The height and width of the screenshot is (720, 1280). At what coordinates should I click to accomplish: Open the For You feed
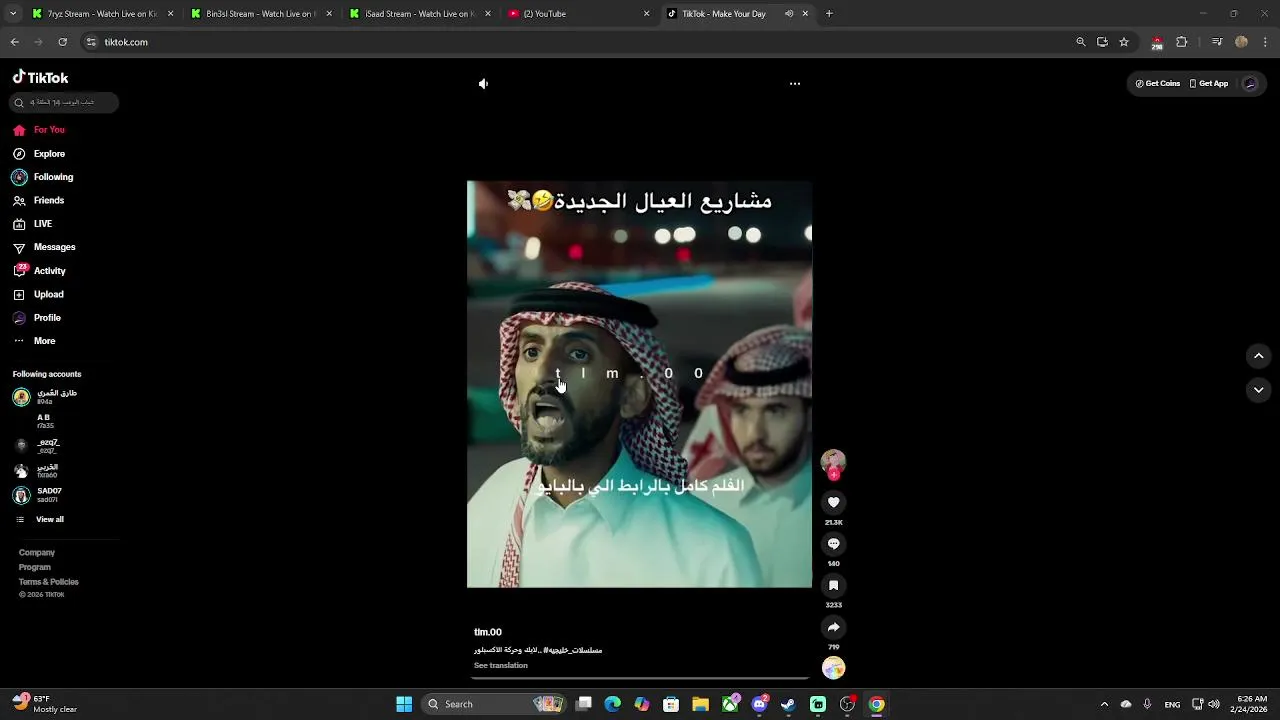40,130
